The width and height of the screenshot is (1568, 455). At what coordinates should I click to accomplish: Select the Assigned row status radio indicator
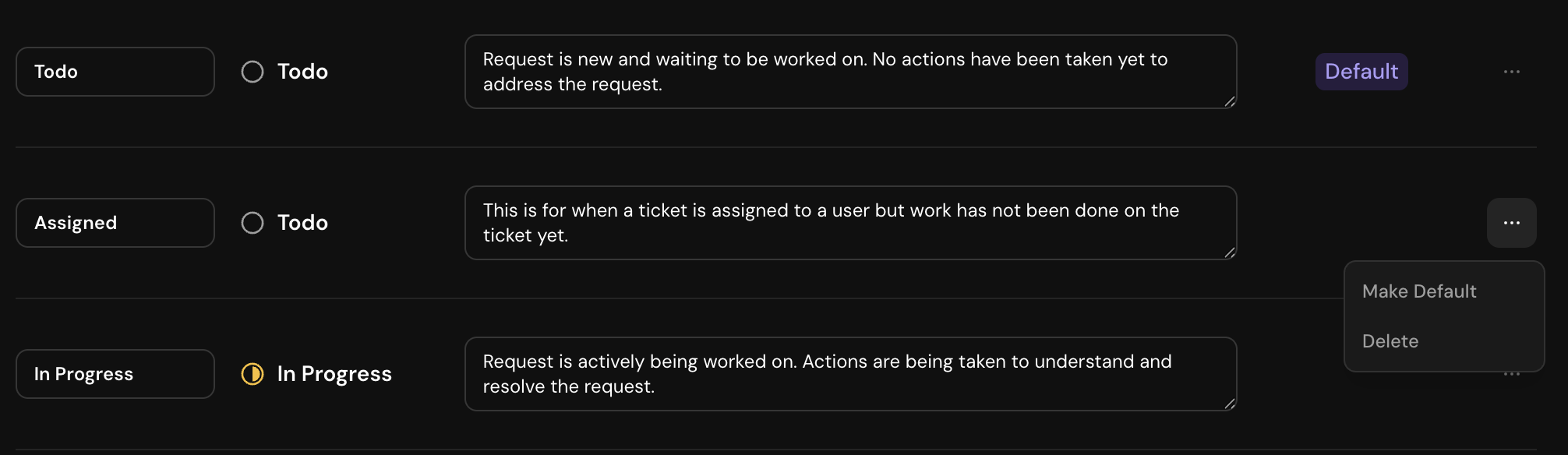click(252, 222)
